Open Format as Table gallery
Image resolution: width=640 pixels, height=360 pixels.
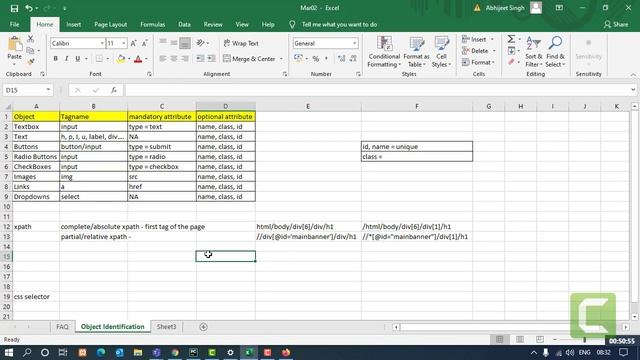coord(416,52)
